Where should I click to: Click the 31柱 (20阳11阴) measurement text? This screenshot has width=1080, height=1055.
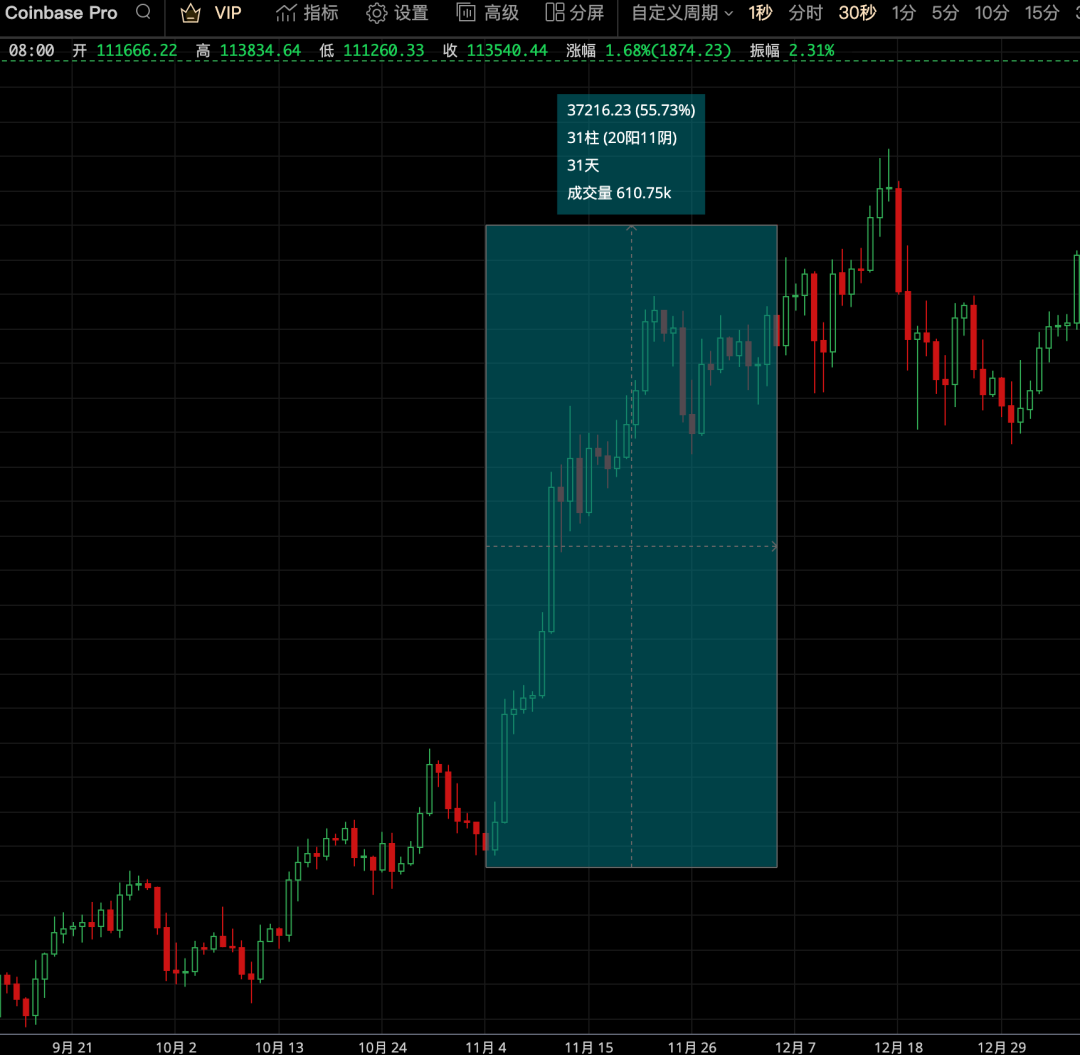pyautogui.click(x=622, y=138)
